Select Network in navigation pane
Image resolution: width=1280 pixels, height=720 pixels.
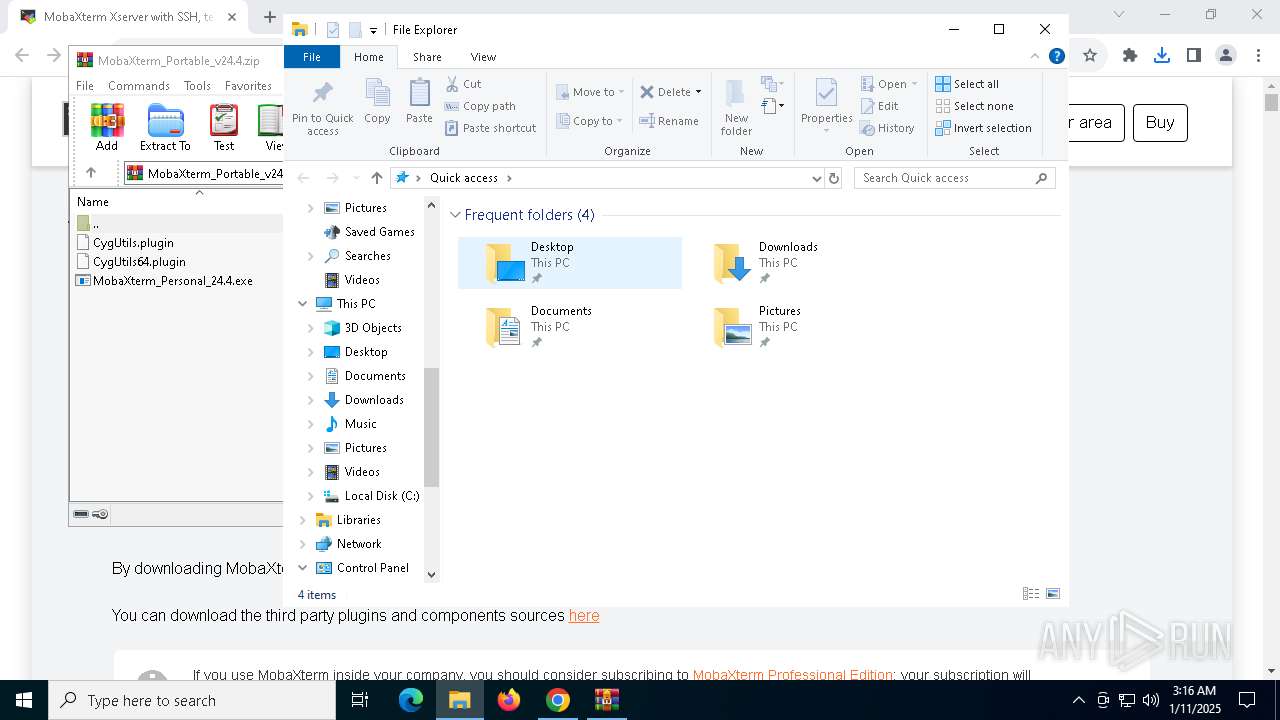[359, 544]
